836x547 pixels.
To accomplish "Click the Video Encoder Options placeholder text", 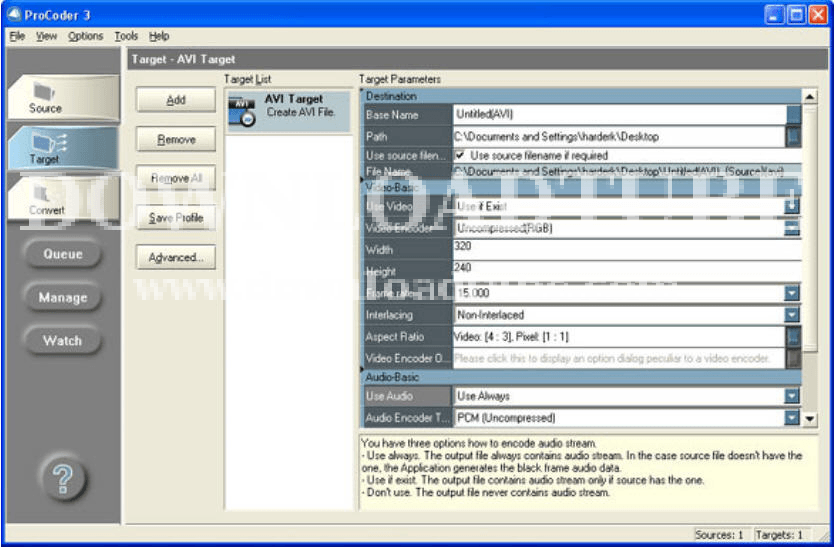I will click(x=612, y=358).
